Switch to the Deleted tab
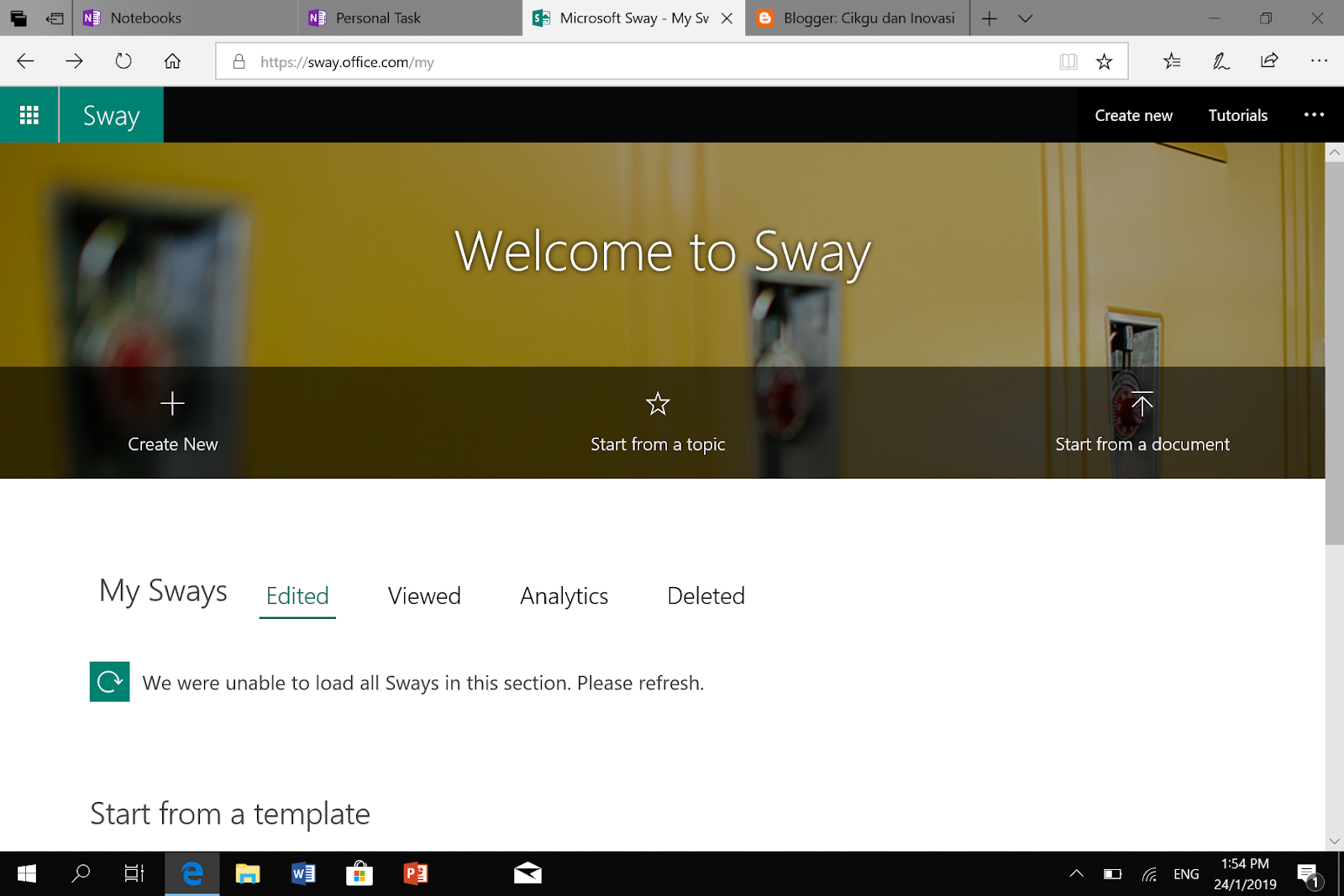 click(x=706, y=596)
